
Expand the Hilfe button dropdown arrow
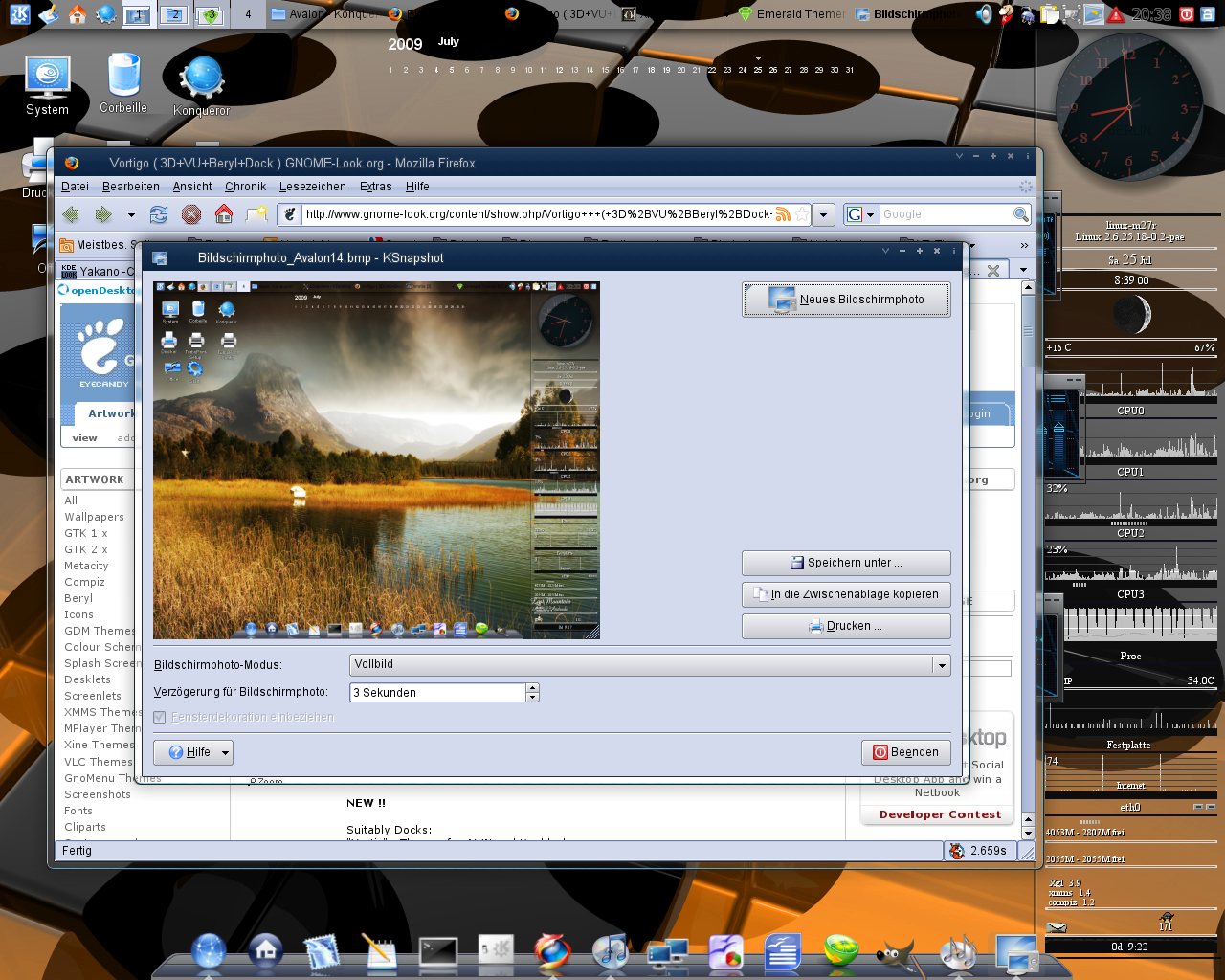(x=226, y=753)
